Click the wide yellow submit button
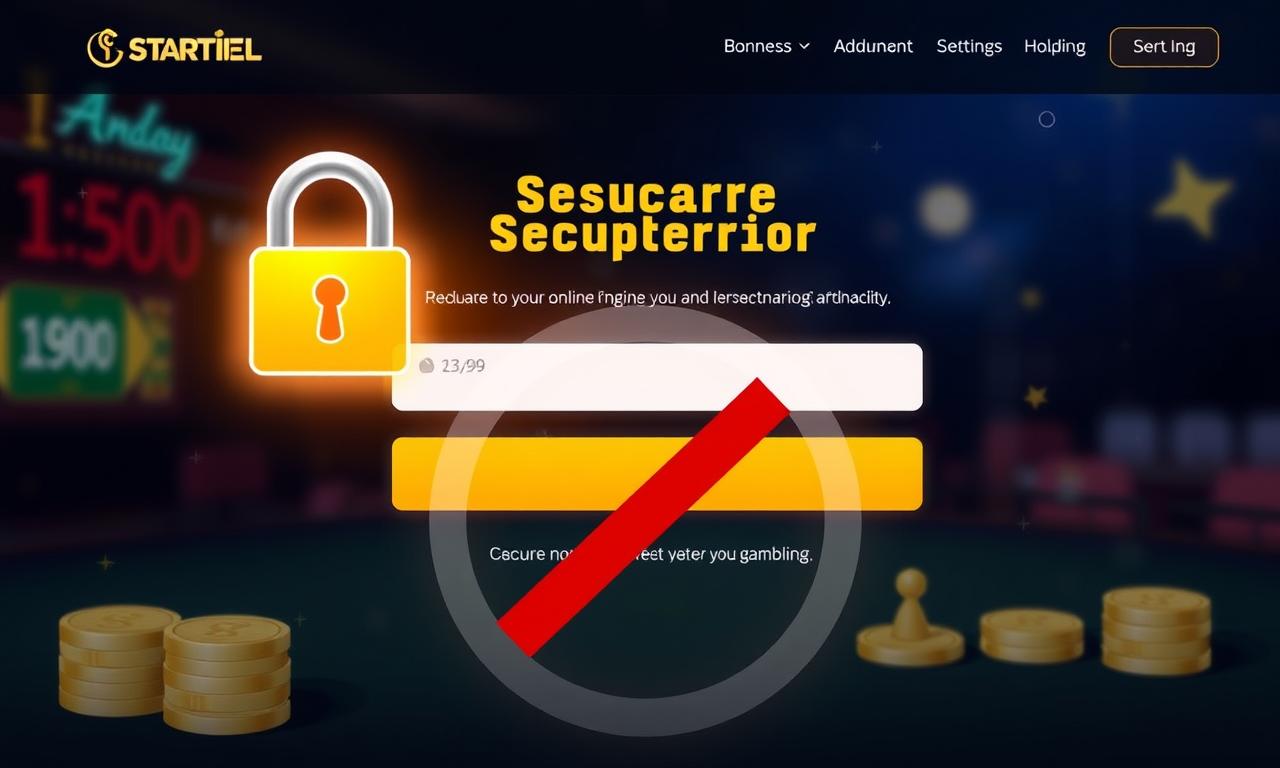 (657, 474)
